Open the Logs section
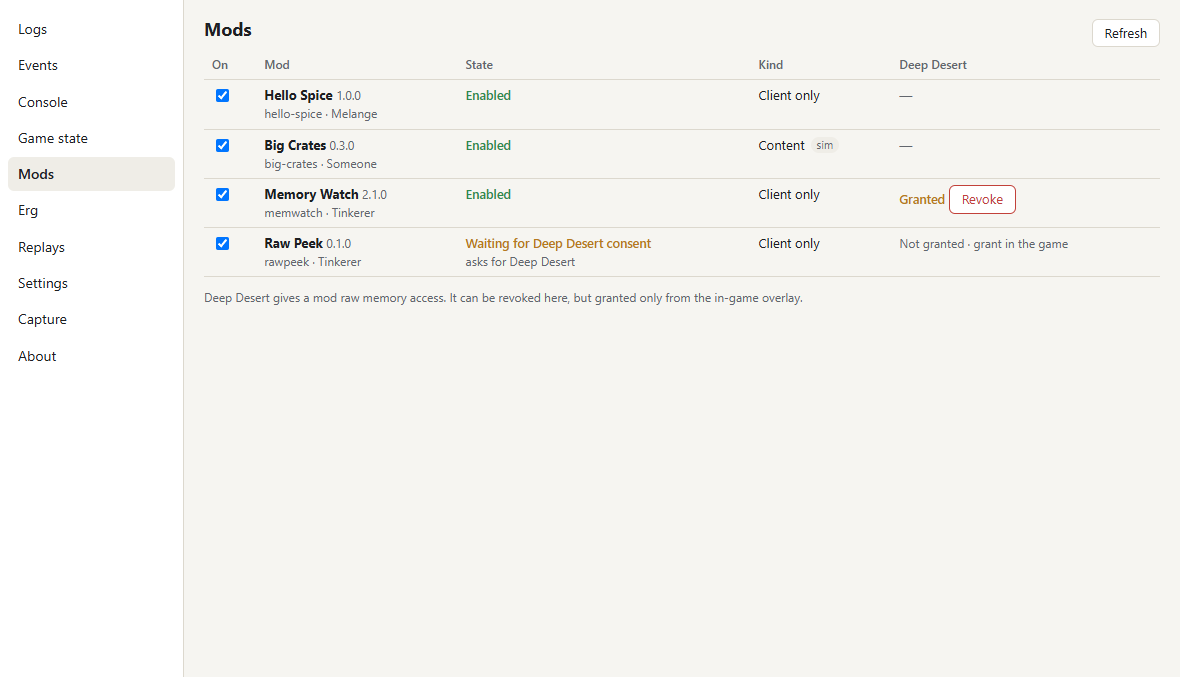Viewport: 1180px width, 677px height. pyautogui.click(x=91, y=29)
